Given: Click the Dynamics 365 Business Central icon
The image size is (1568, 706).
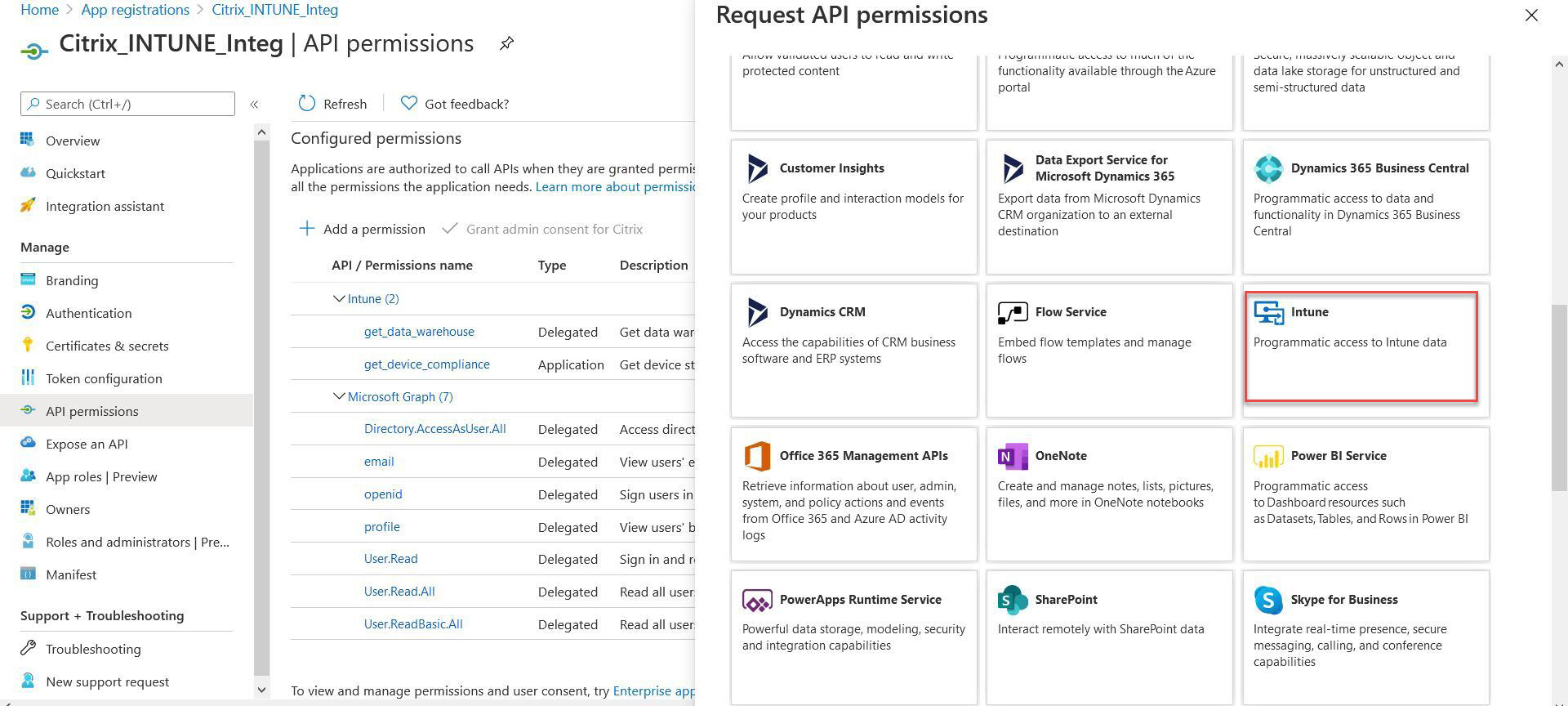Looking at the screenshot, I should pyautogui.click(x=1268, y=168).
